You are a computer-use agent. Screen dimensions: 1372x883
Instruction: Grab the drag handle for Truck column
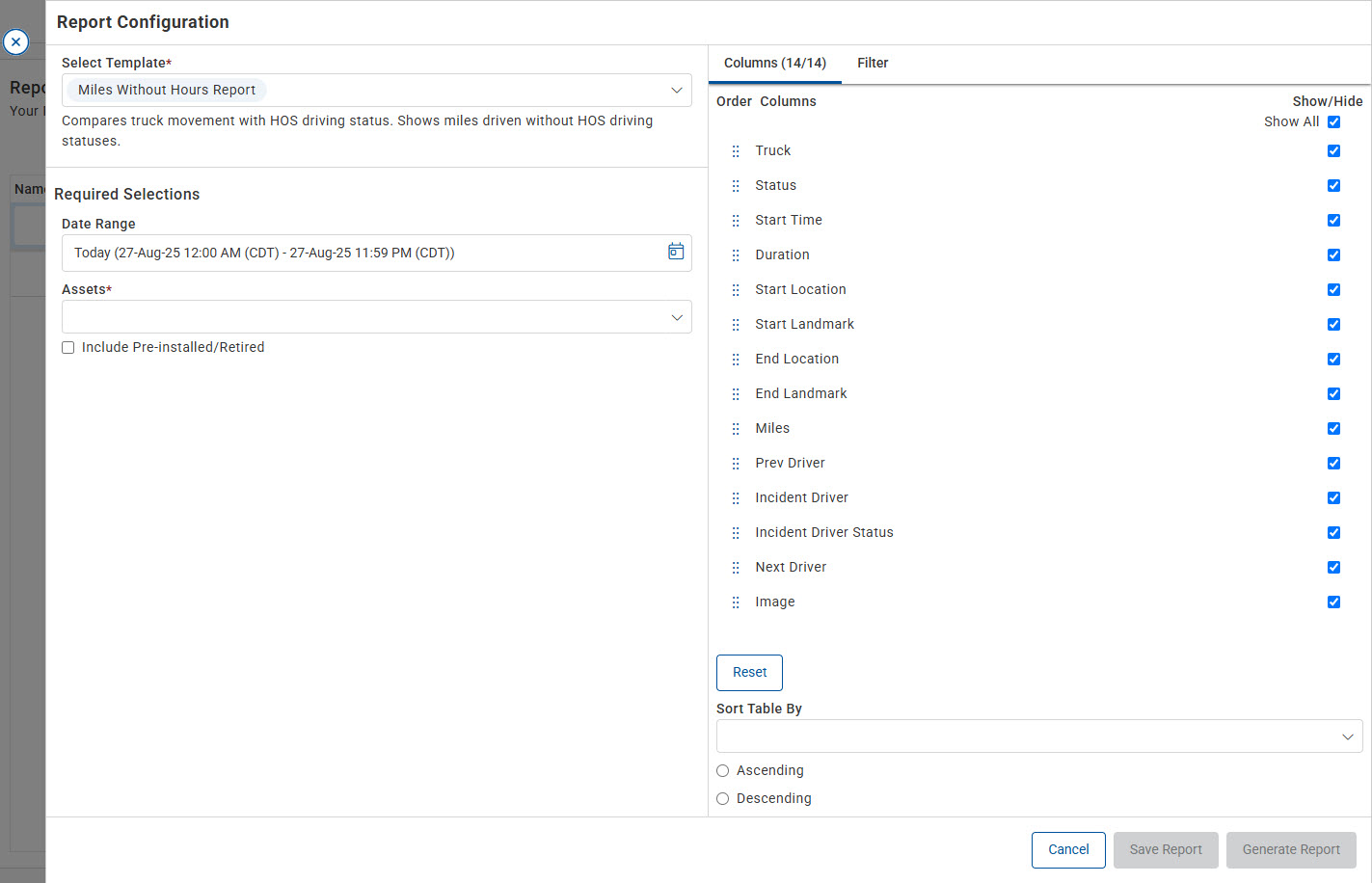pyautogui.click(x=736, y=151)
